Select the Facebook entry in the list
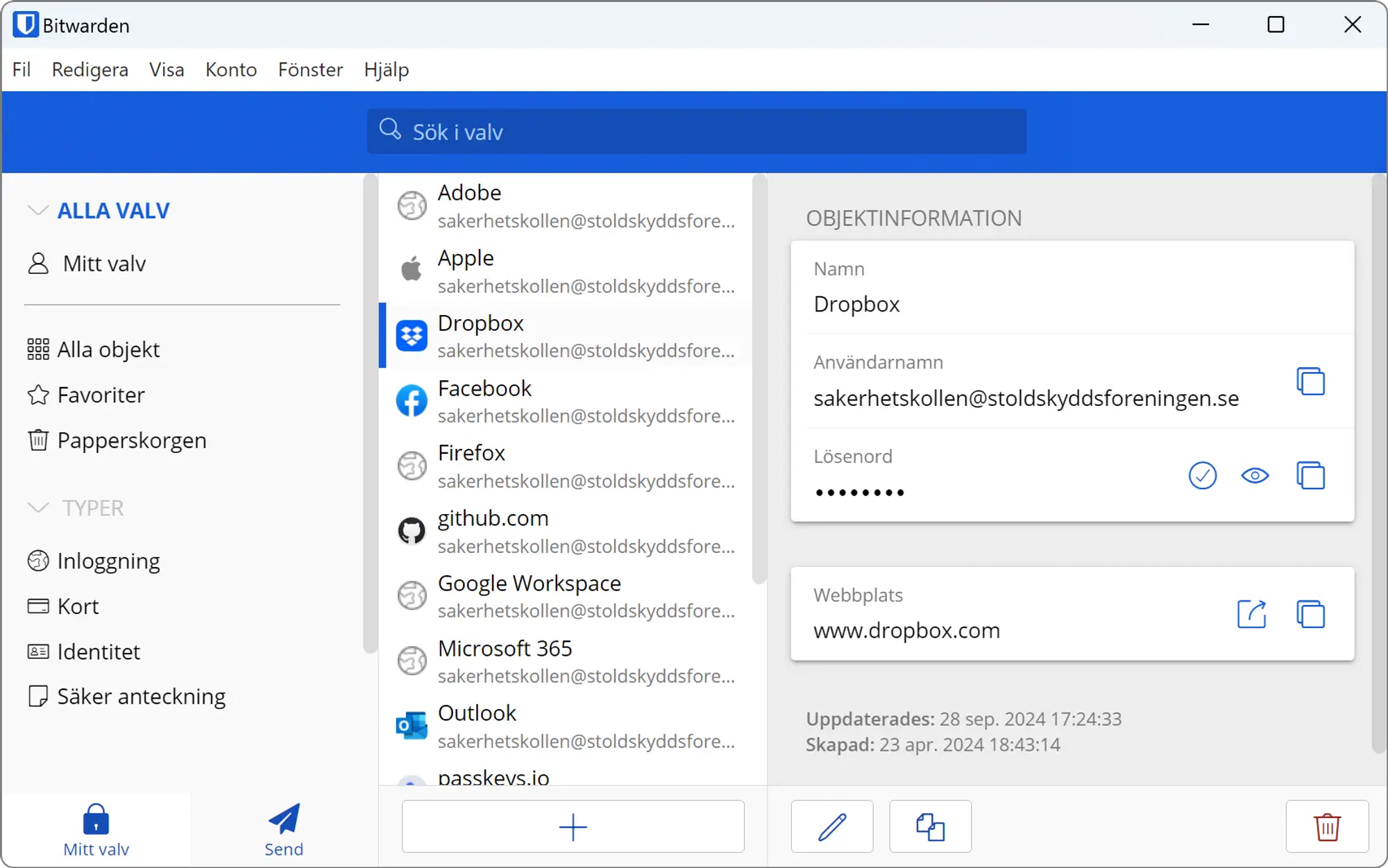 (566, 401)
